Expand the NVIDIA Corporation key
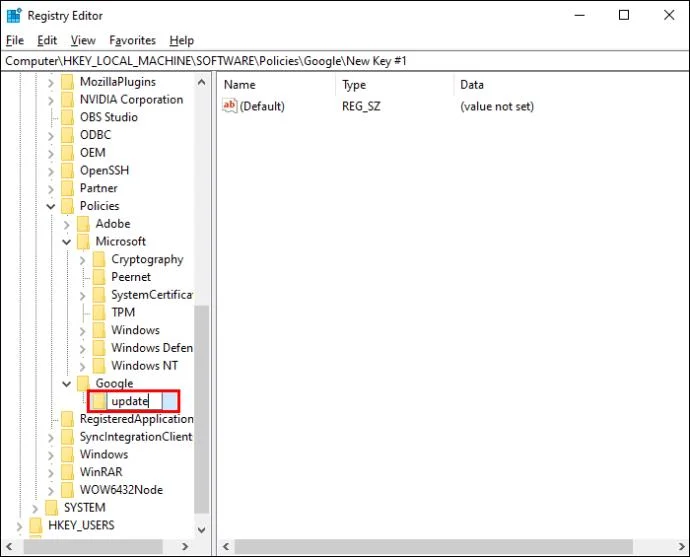 [51, 100]
